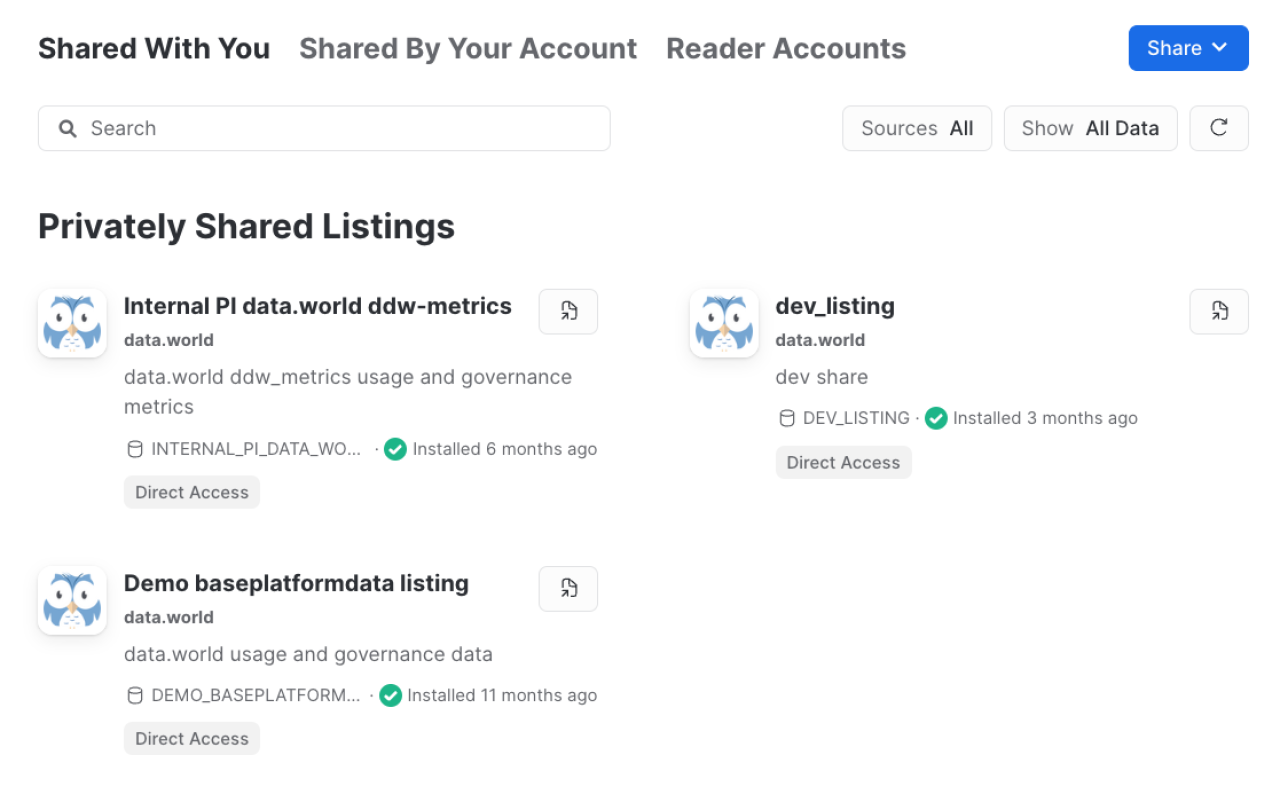Open the blue Share dropdown button
This screenshot has height=802, width=1280.
(1188, 48)
